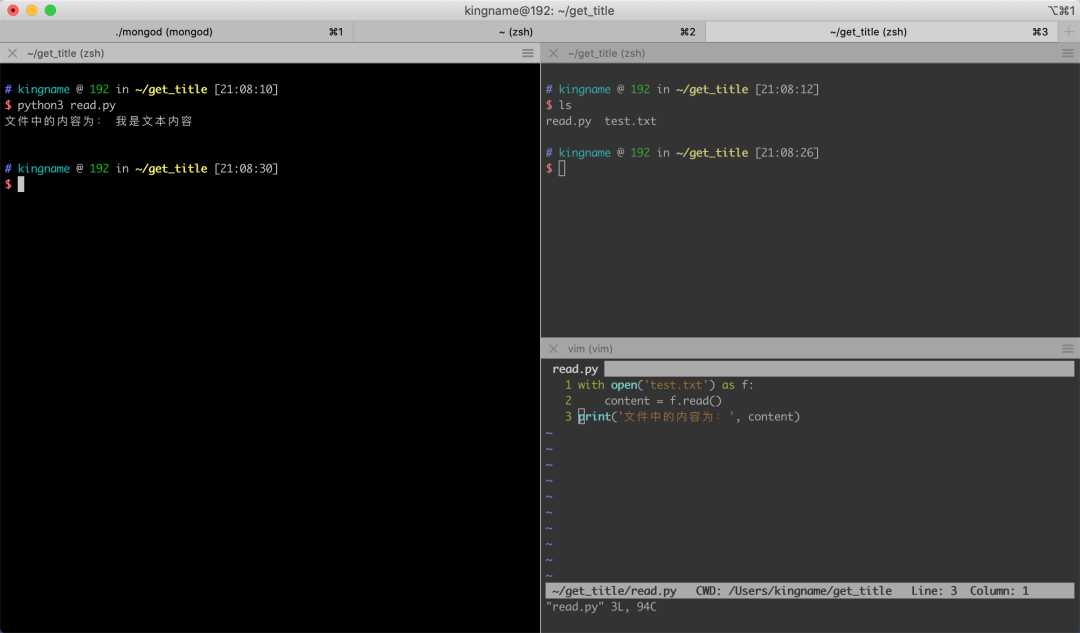Open left pane hamburger menu
This screenshot has height=633, width=1080.
(x=528, y=53)
